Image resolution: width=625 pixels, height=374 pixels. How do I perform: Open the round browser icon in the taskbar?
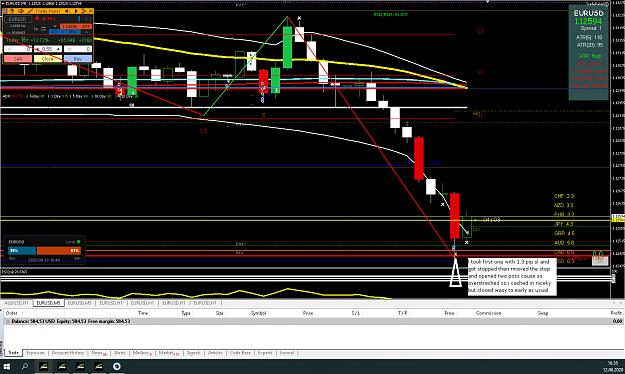pyautogui.click(x=117, y=366)
